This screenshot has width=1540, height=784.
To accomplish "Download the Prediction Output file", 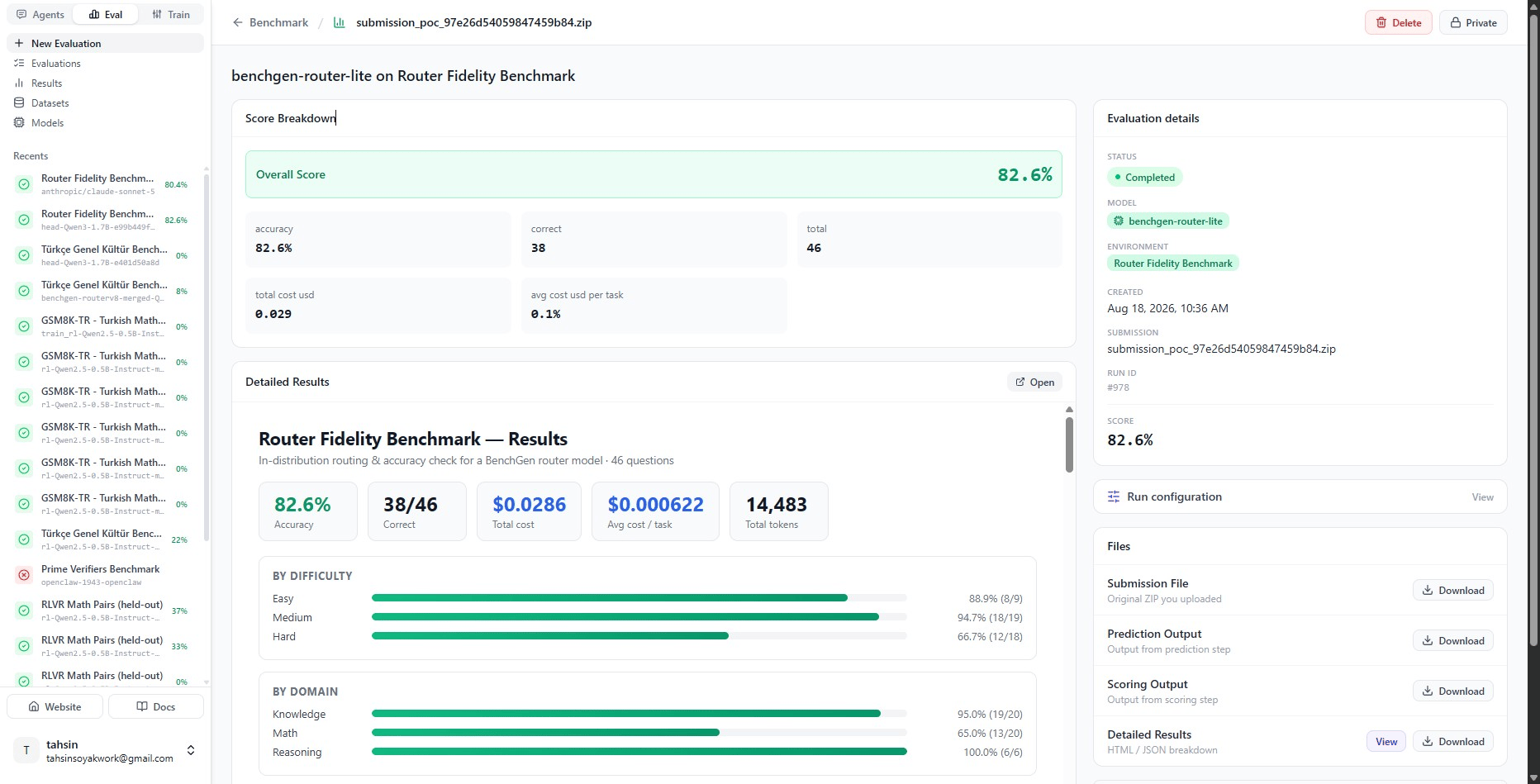I will pos(1453,640).
